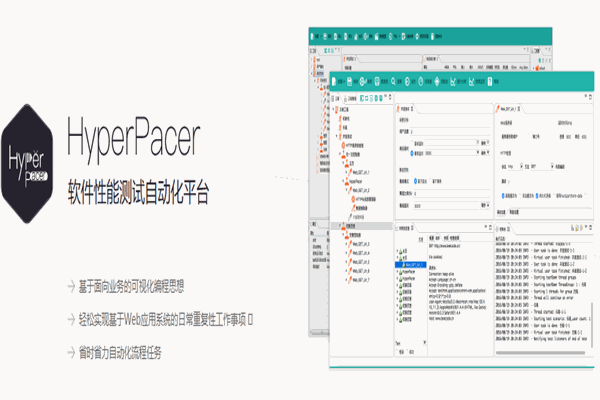The height and width of the screenshot is (400, 600).
Task: Toggle the first blue checked checkbox in HTTP panel
Action: point(503,196)
